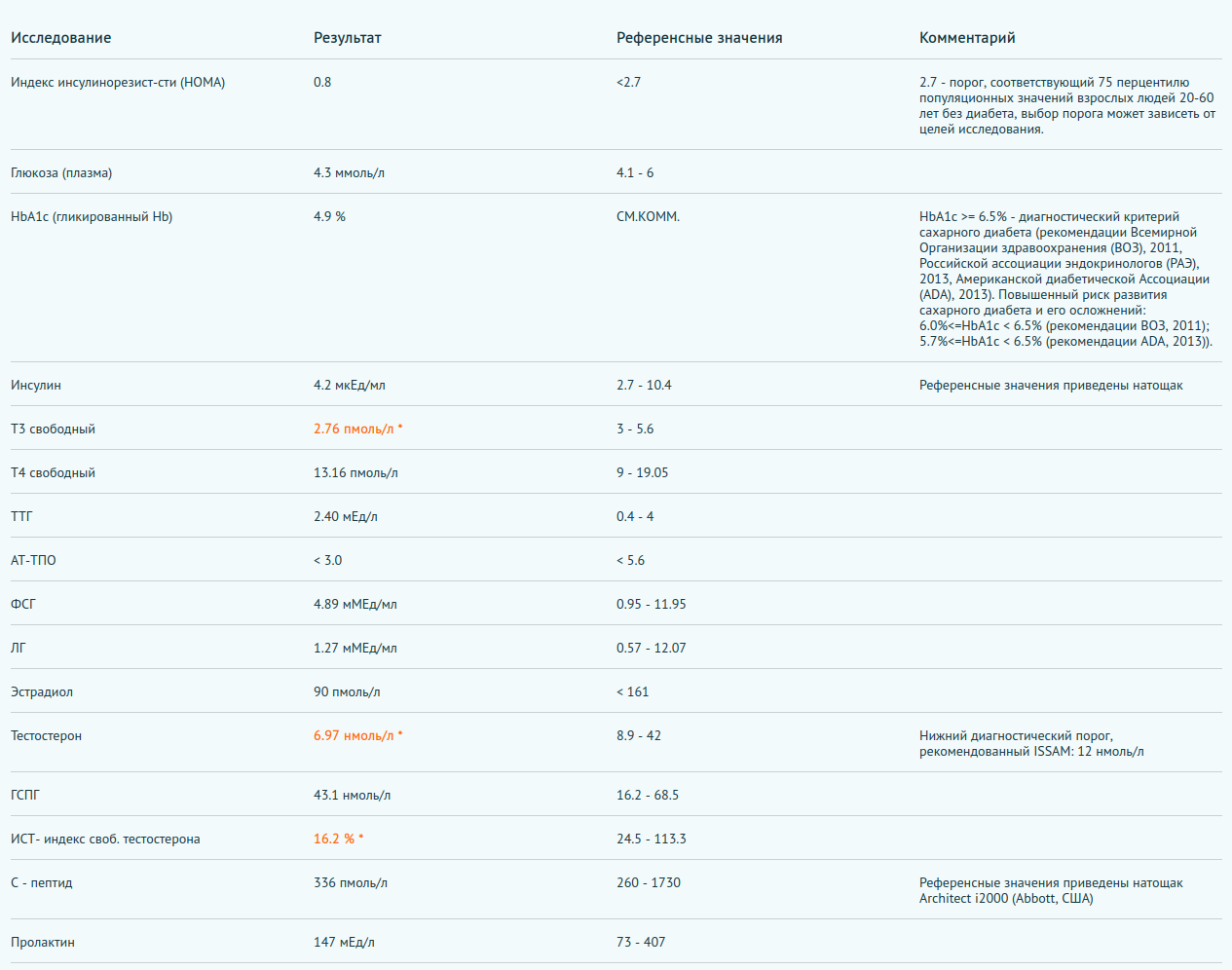This screenshot has height=970, width=1232.
Task: Click estradiol result 90 пмоль/л
Action: tap(347, 692)
